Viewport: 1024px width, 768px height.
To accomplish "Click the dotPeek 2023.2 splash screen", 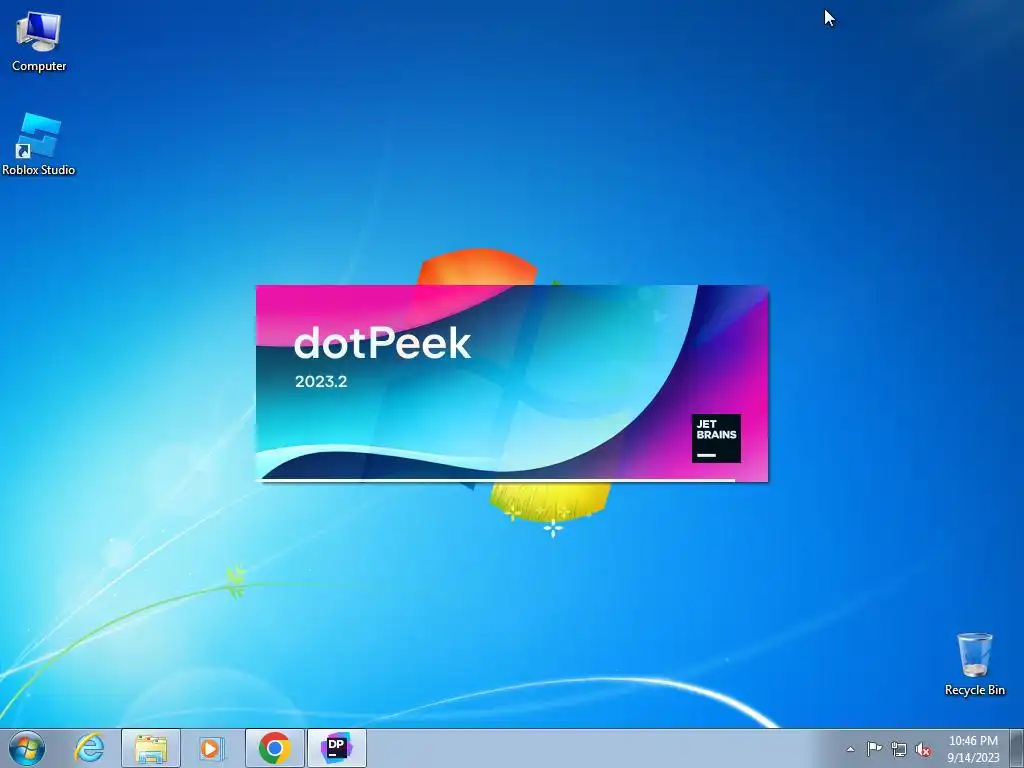I will click(512, 384).
